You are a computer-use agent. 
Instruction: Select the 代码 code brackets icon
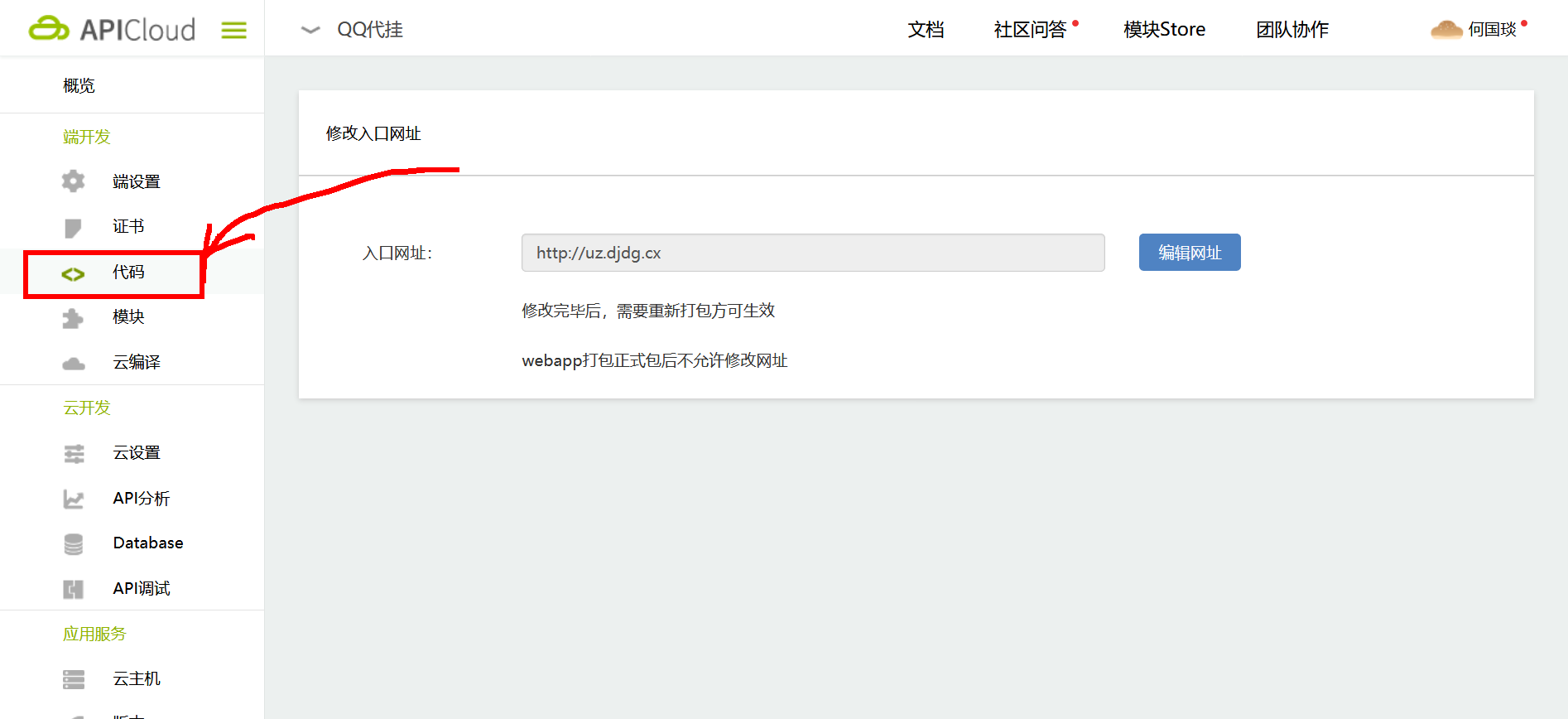pyautogui.click(x=74, y=273)
